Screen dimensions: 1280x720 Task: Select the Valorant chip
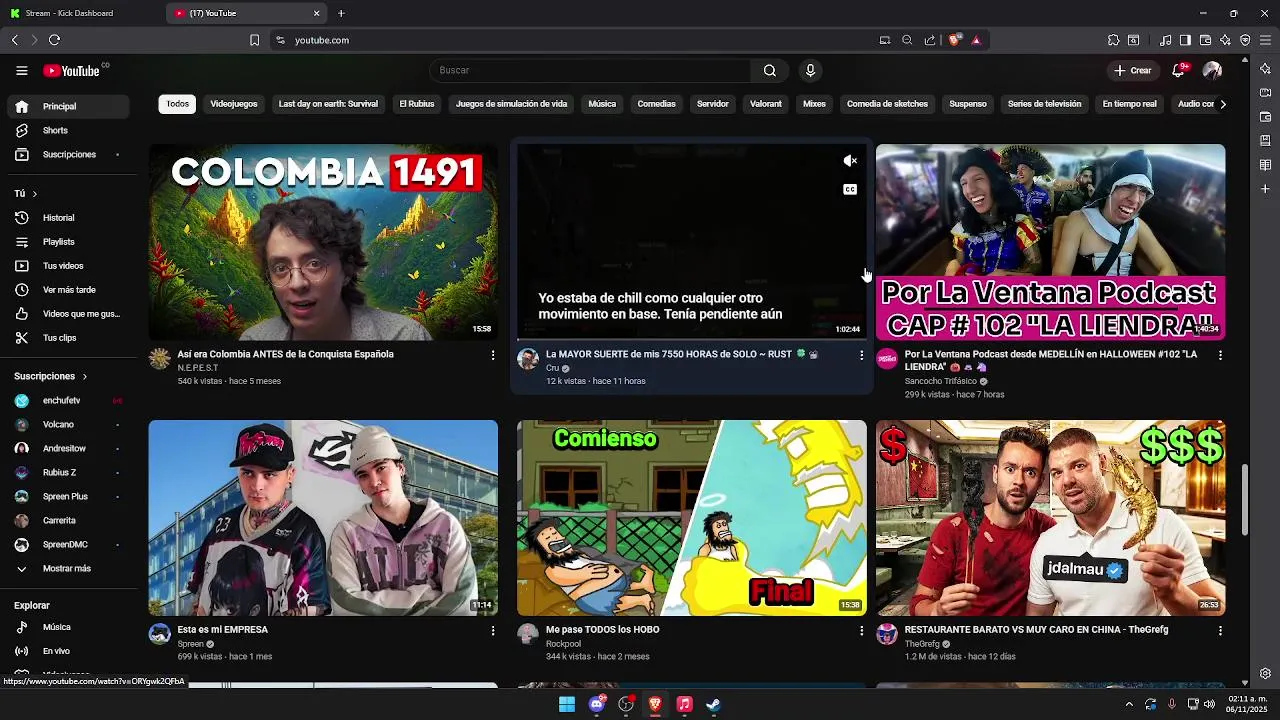765,104
